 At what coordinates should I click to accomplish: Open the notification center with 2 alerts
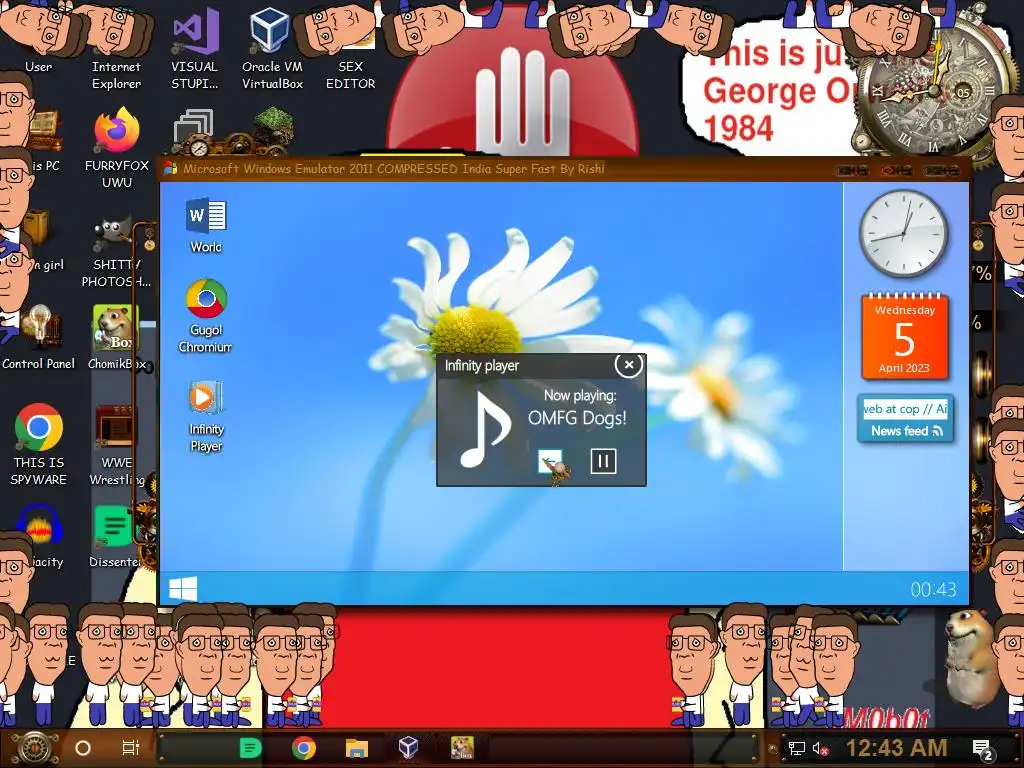pos(983,750)
